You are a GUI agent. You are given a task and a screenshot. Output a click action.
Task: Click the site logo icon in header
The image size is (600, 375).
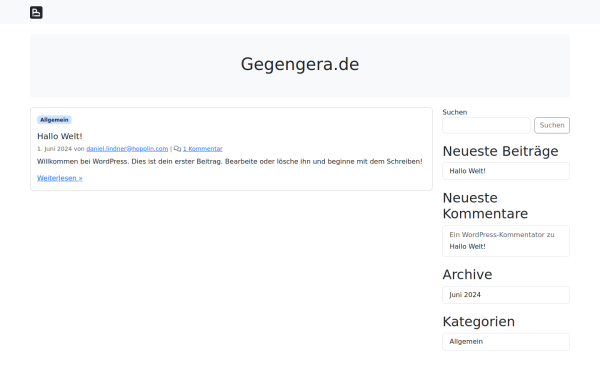pyautogui.click(x=36, y=13)
